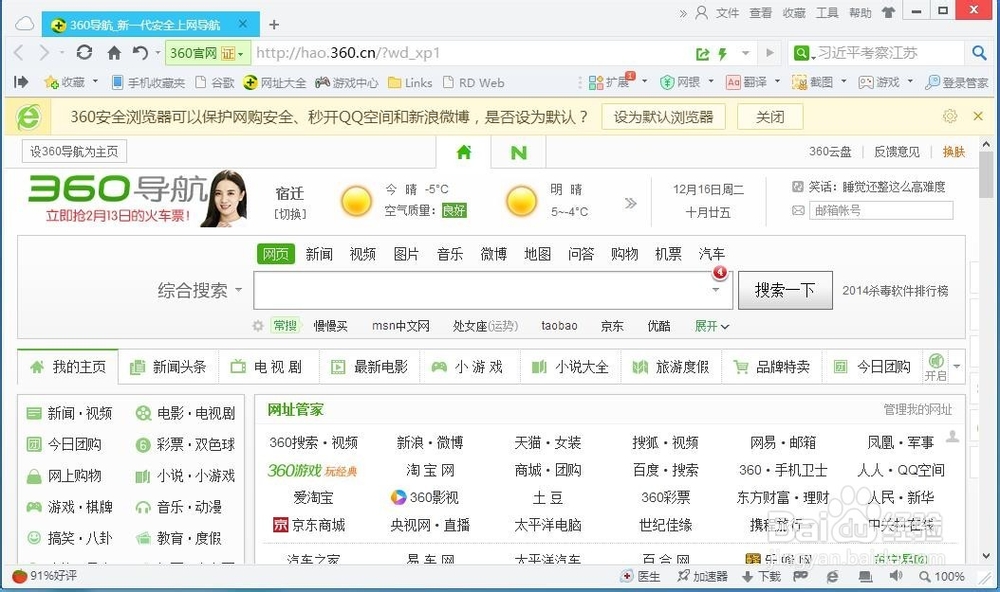Select the 视频 search category tab
1000x592 pixels.
[361, 253]
